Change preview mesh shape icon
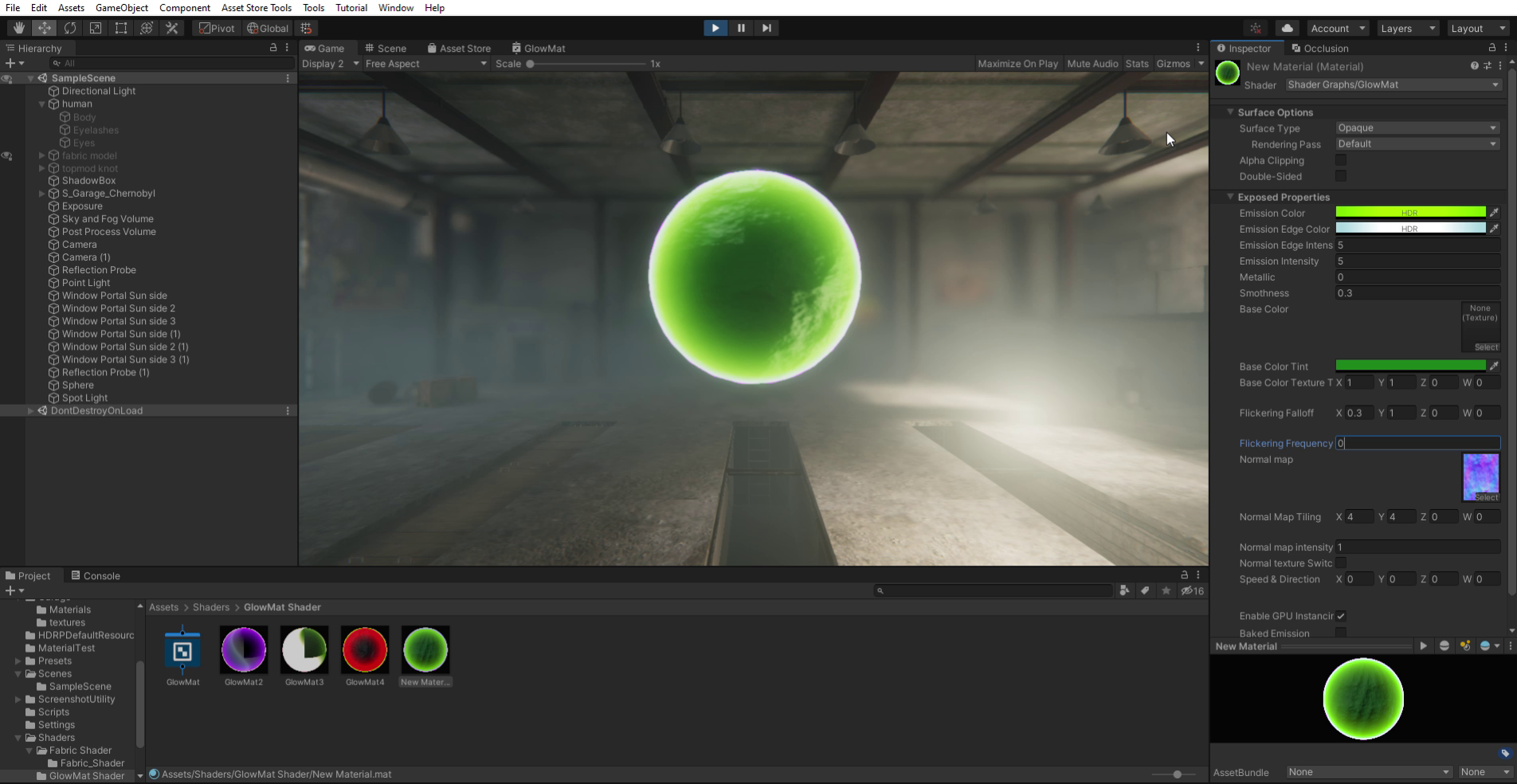Viewport: 1517px width, 784px height. [x=1444, y=646]
